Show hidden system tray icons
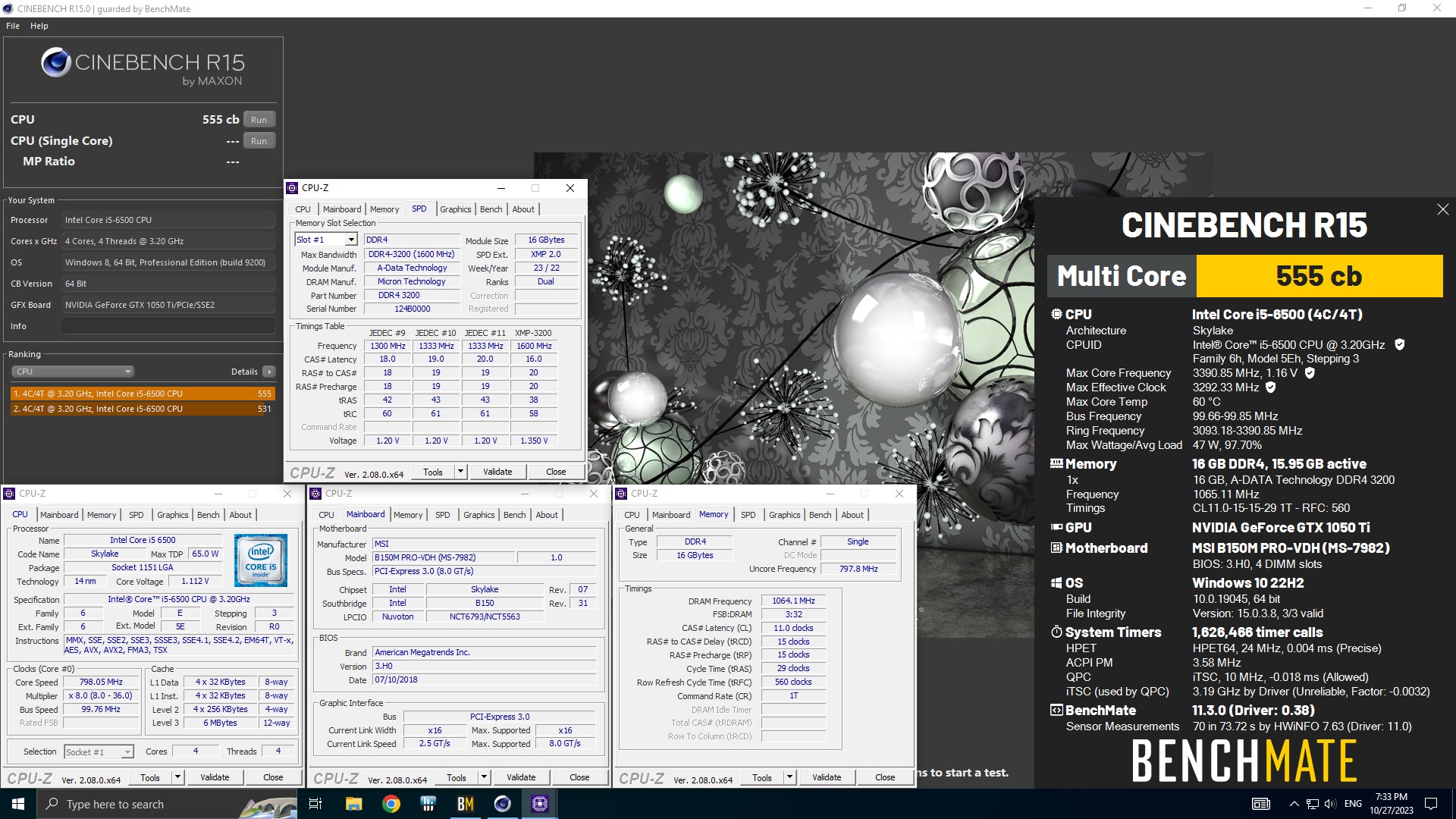1456x819 pixels. click(1294, 804)
